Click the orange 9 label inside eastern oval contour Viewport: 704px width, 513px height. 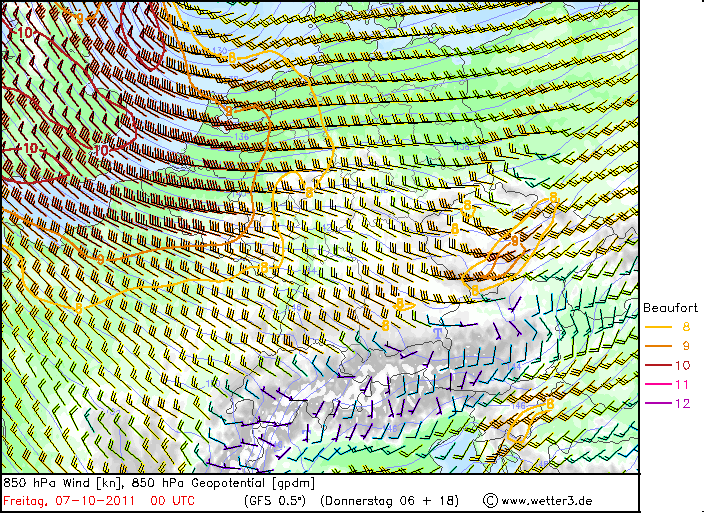(515, 240)
